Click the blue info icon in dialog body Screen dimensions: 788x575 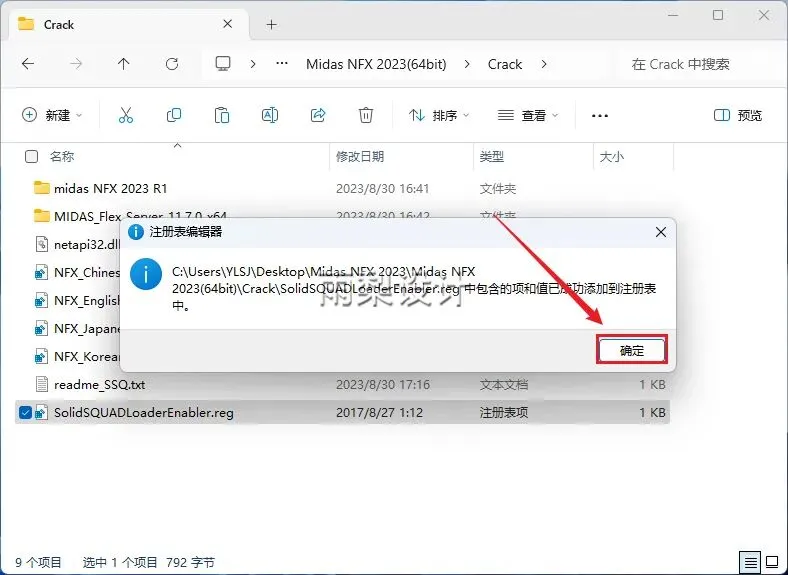pyautogui.click(x=146, y=274)
